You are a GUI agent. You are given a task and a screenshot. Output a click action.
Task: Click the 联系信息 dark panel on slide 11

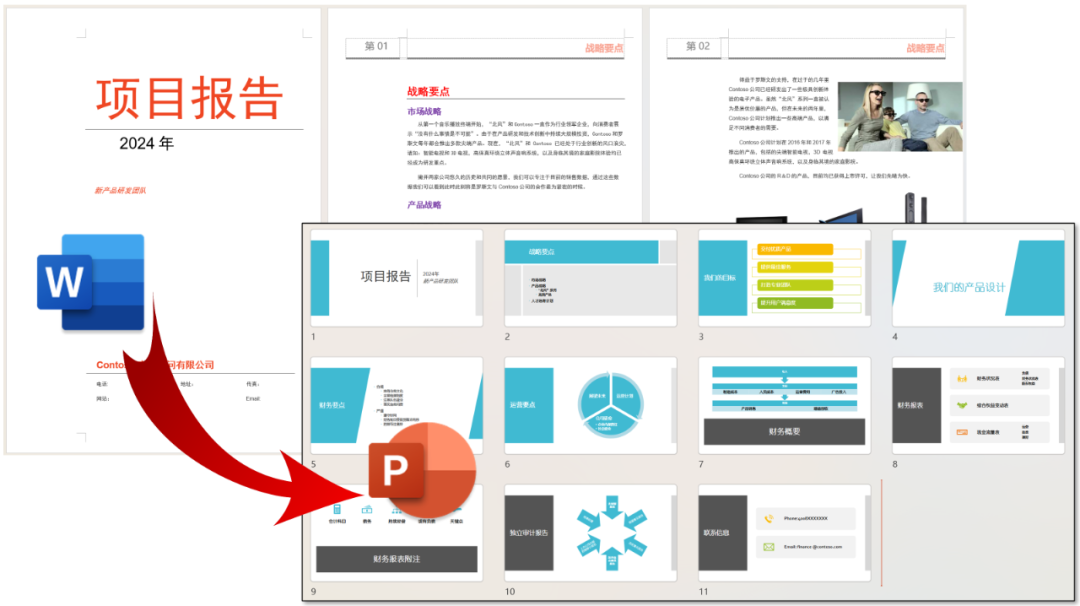click(723, 533)
